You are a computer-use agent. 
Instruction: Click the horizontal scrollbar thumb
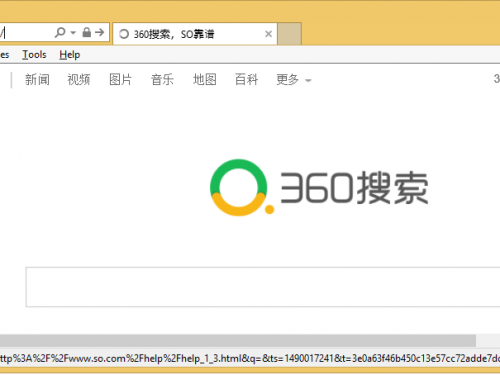click(x=238, y=341)
